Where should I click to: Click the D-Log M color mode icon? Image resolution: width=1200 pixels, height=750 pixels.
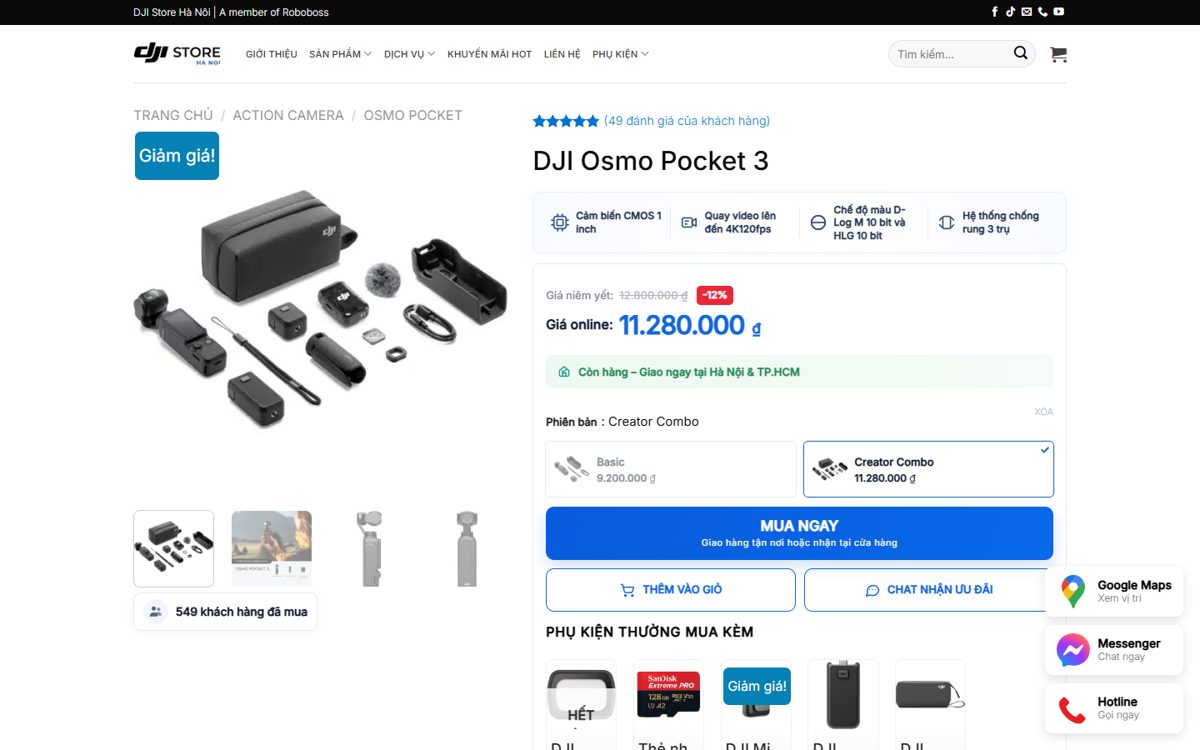coord(818,222)
